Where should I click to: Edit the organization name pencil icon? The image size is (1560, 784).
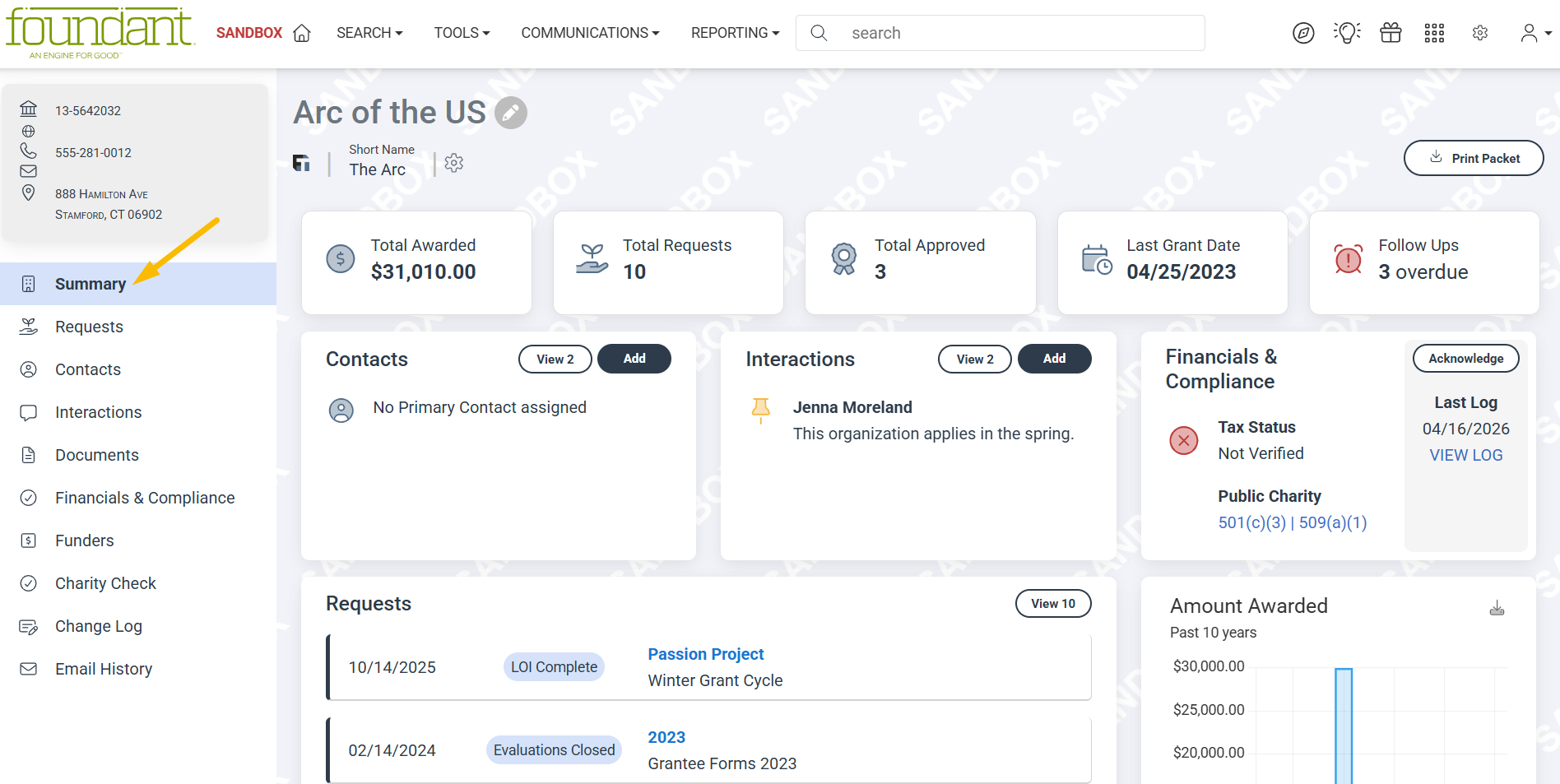point(511,113)
